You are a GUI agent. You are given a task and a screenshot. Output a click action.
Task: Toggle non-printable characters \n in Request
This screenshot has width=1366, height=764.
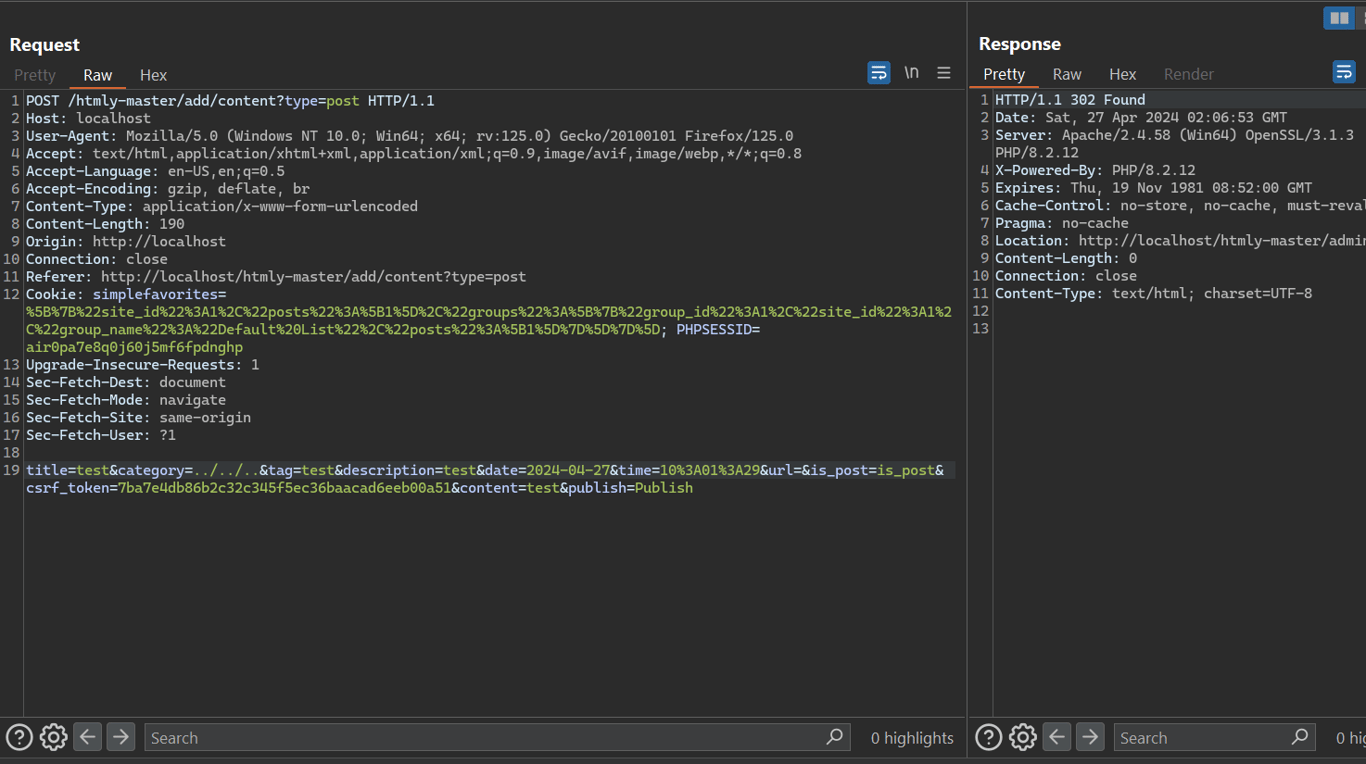pyautogui.click(x=911, y=73)
